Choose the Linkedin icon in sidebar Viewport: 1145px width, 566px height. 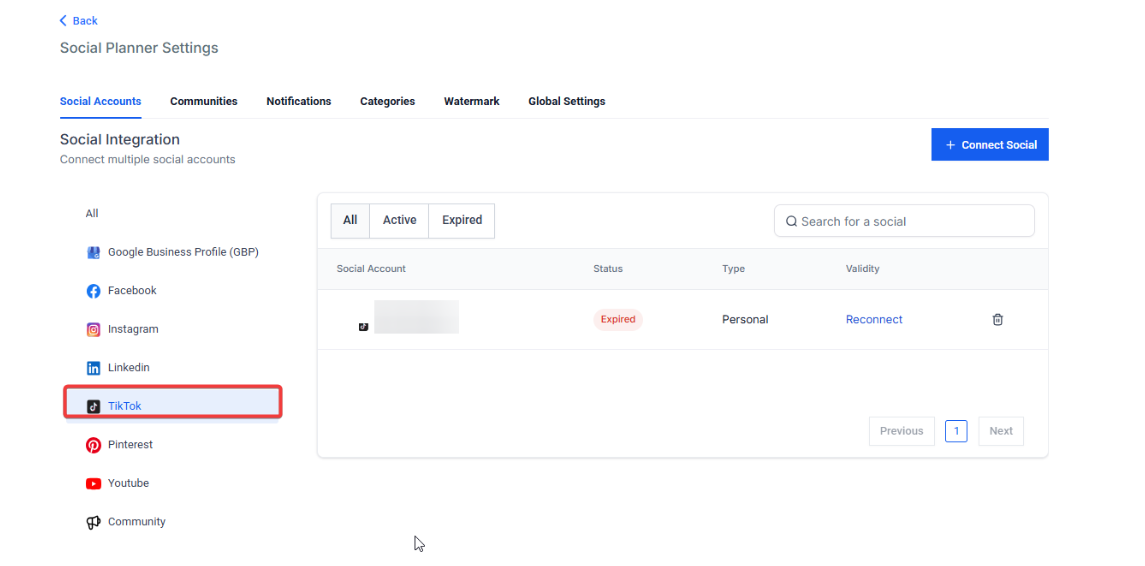[93, 368]
